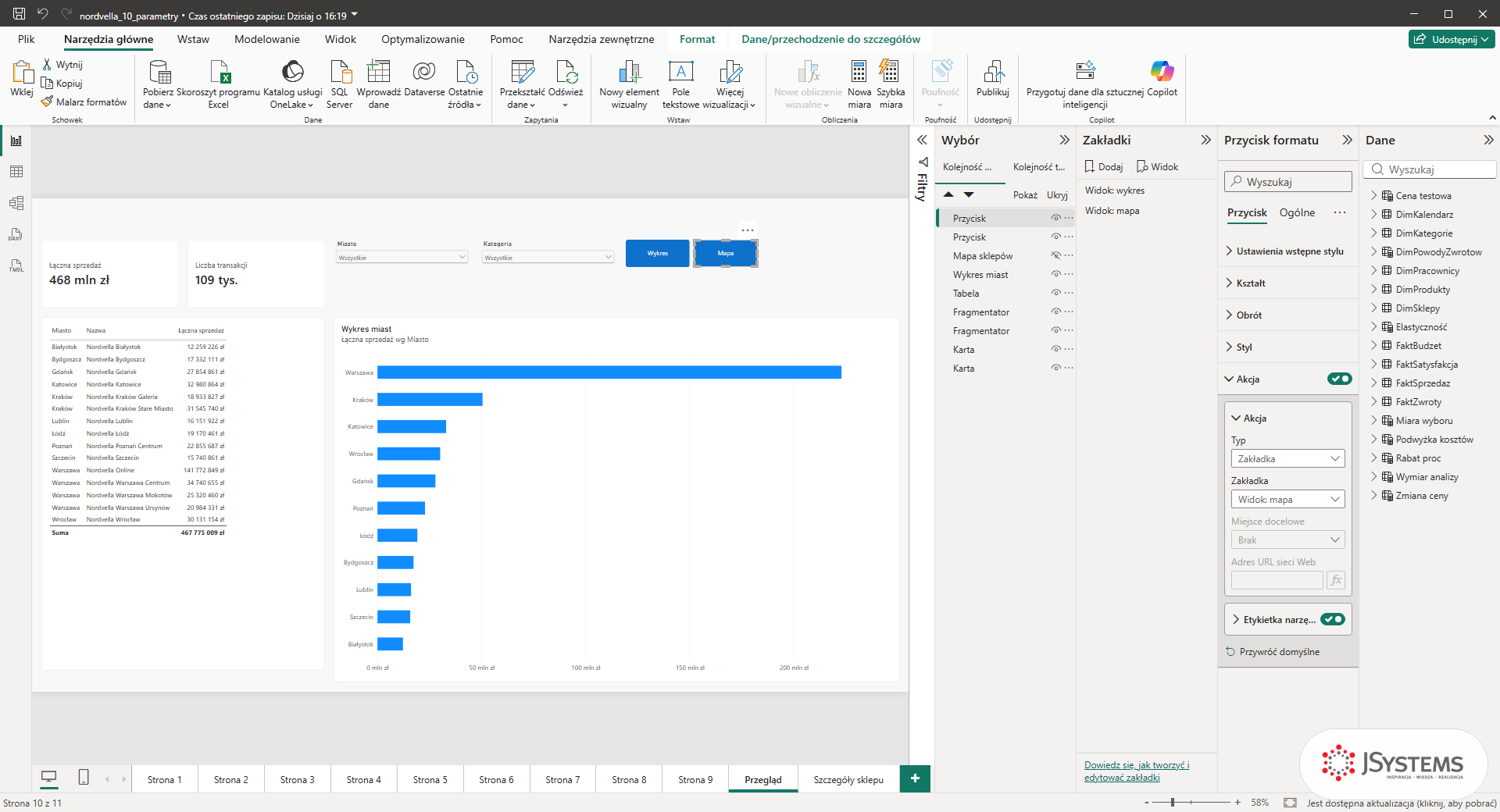Create Nowa miara from ribbon
This screenshot has width=1500, height=812.
[x=859, y=84]
